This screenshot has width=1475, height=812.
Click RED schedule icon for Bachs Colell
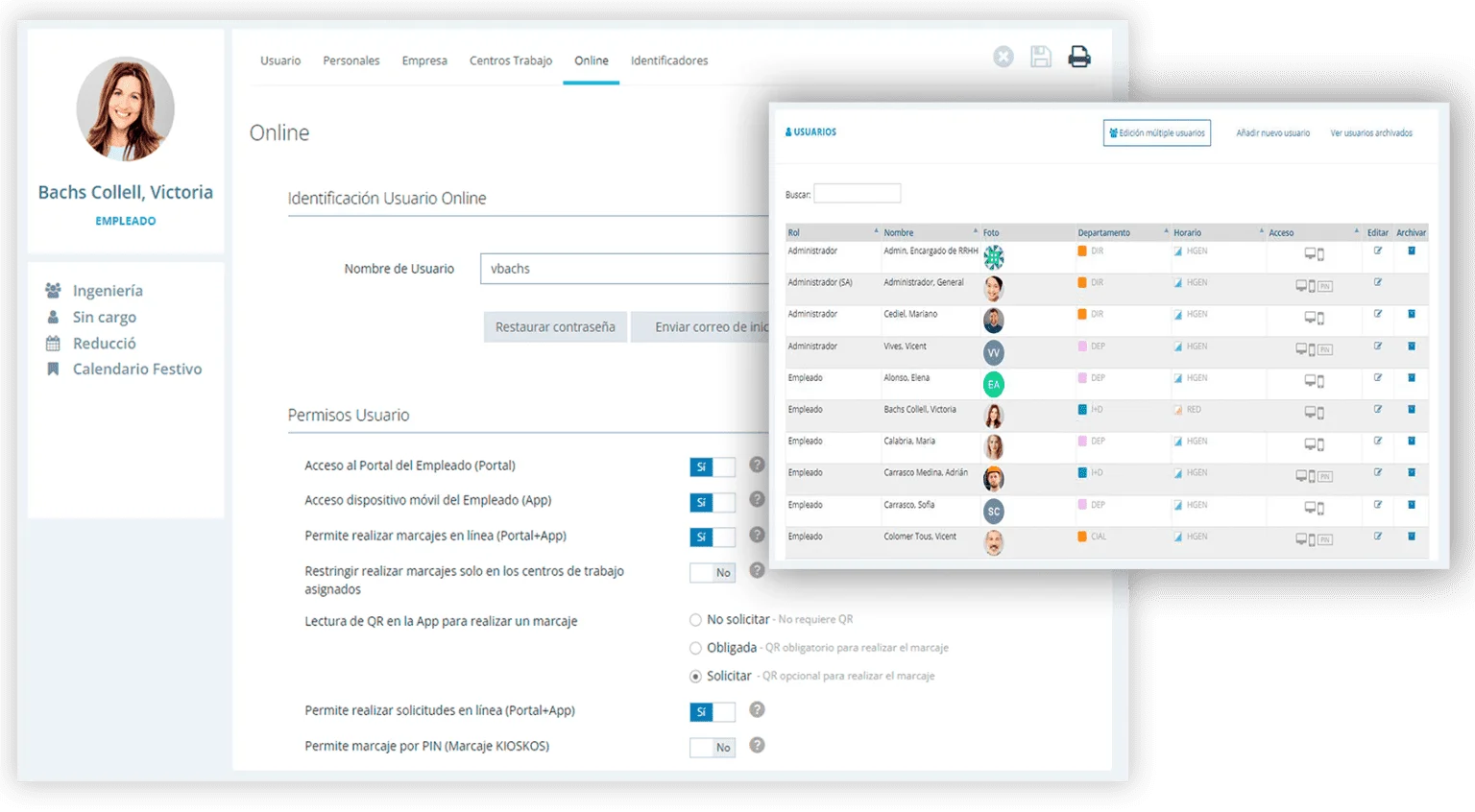point(1178,410)
